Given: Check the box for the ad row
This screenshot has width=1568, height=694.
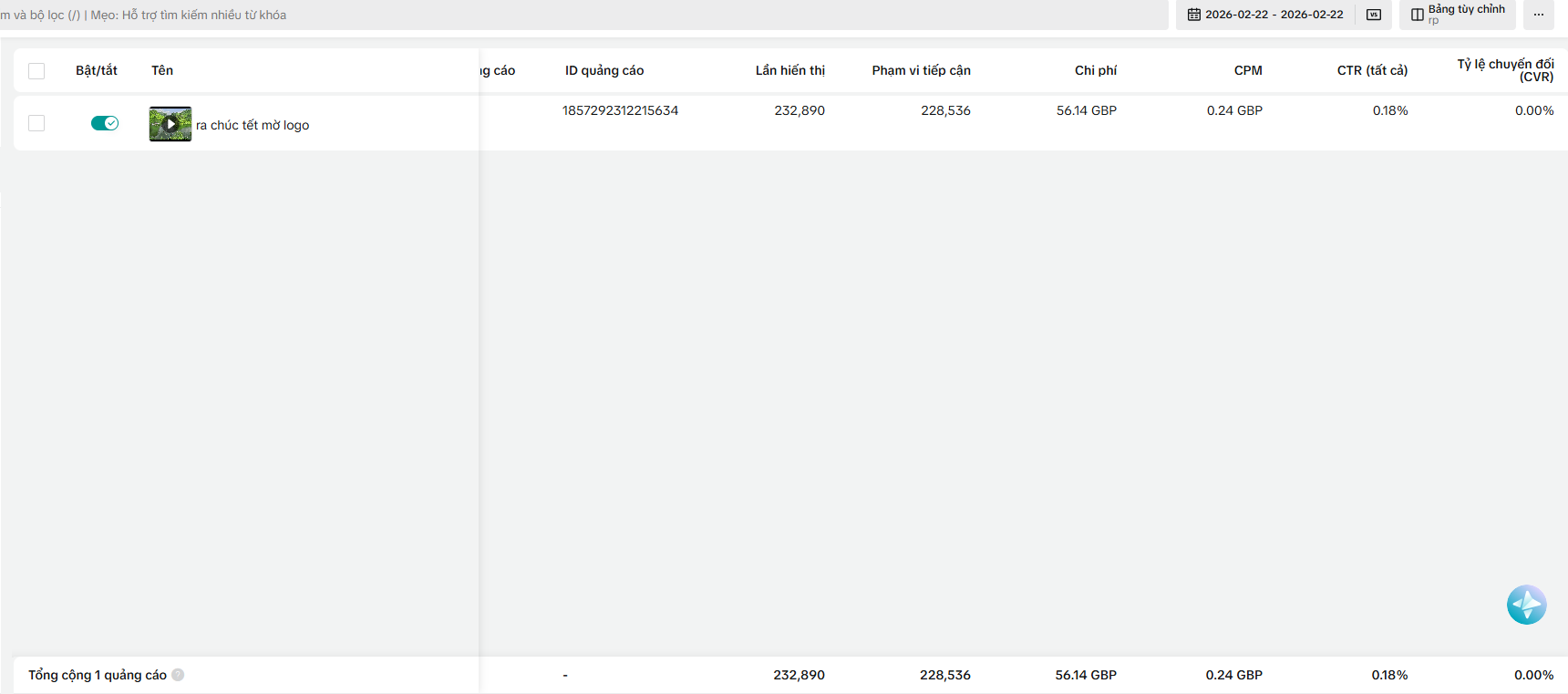Looking at the screenshot, I should pos(36,123).
